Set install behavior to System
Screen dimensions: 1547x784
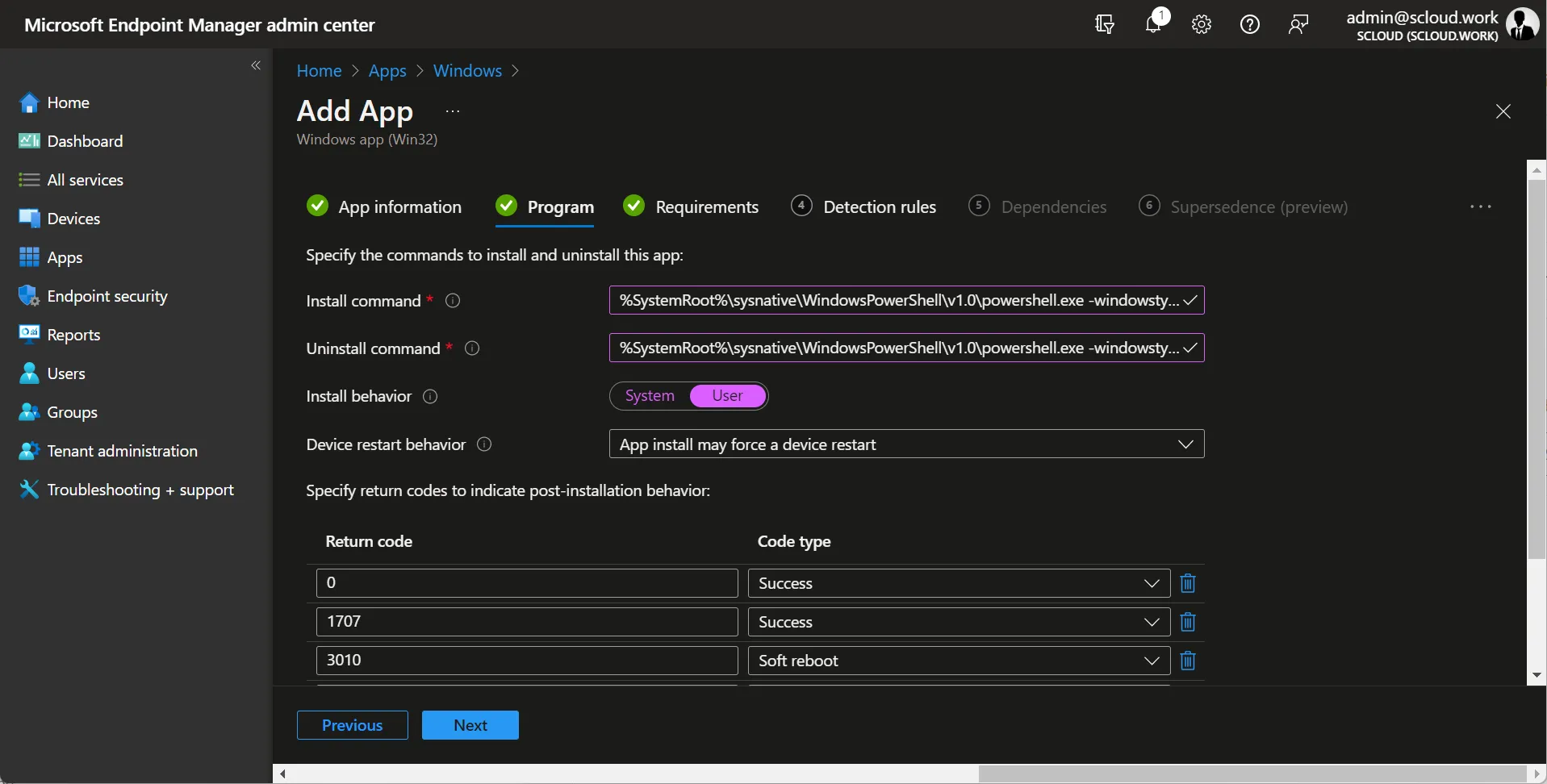point(650,396)
